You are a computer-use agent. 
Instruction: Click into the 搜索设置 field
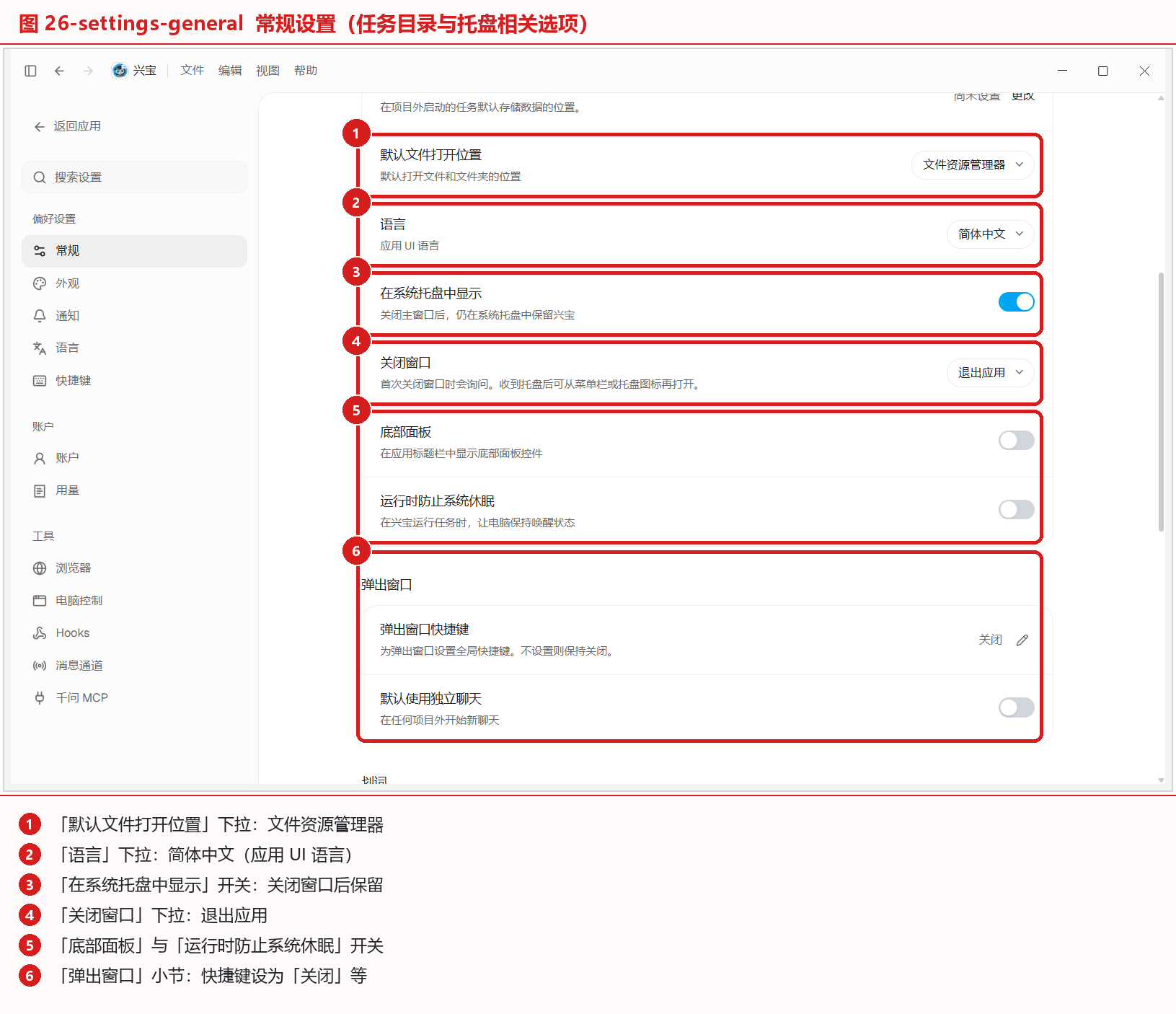pyautogui.click(x=134, y=177)
